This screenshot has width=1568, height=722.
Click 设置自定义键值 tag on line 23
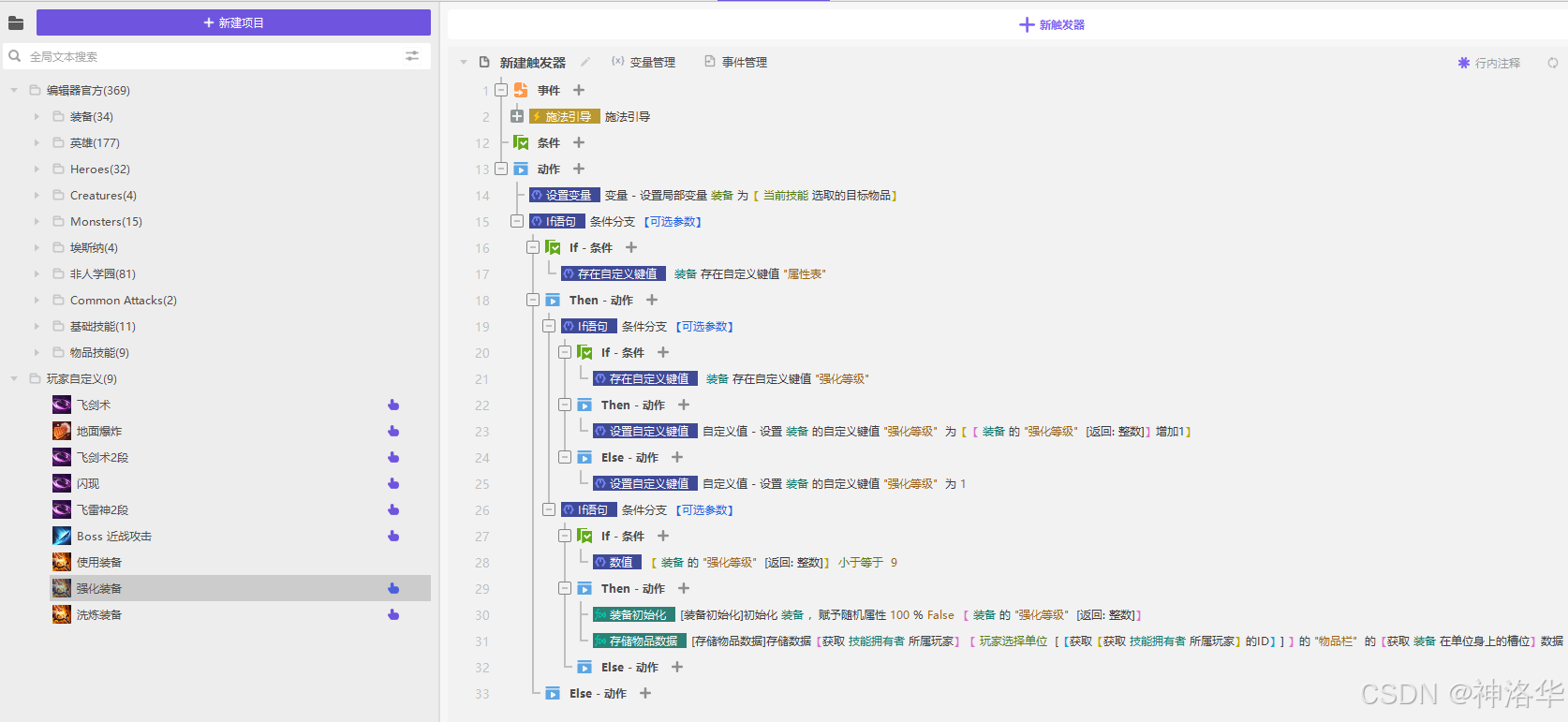[645, 431]
